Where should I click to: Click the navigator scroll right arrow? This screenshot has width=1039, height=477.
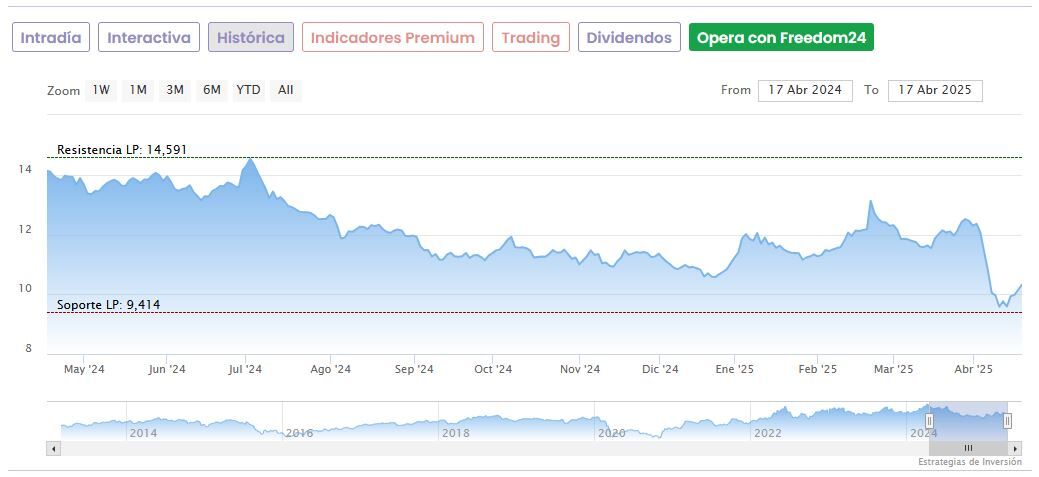coord(1016,449)
